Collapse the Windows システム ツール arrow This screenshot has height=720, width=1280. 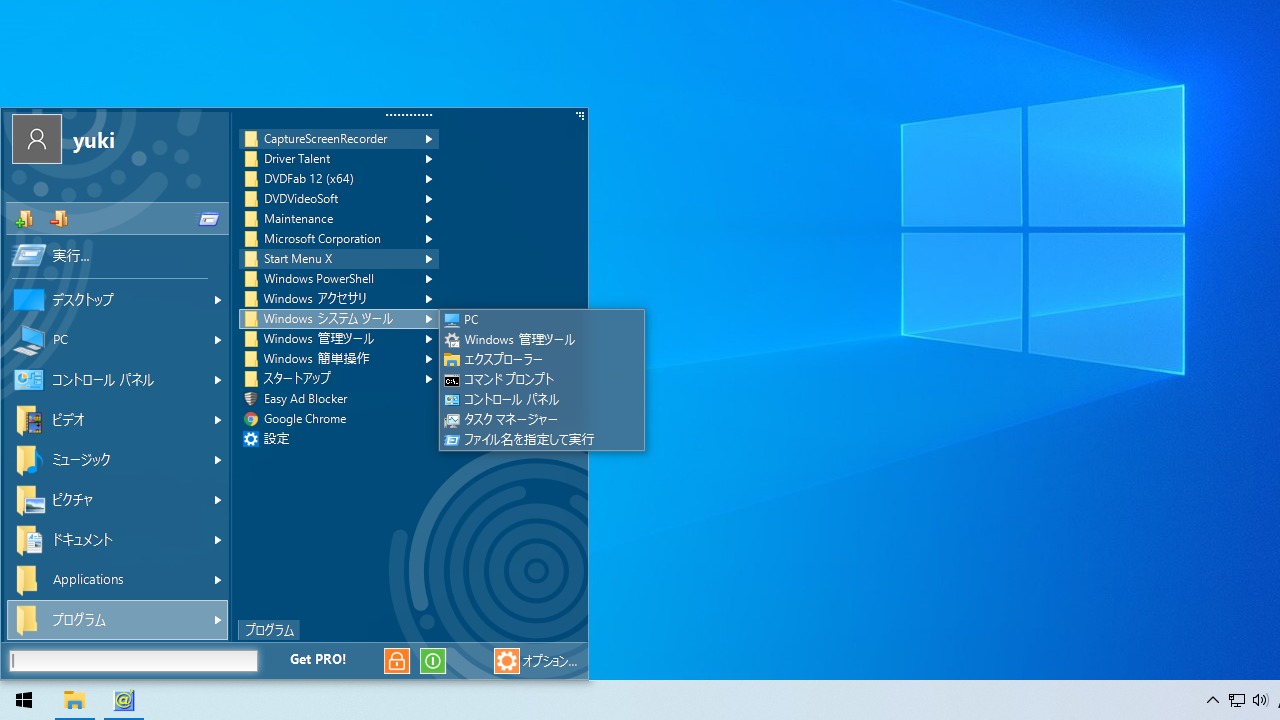[428, 319]
